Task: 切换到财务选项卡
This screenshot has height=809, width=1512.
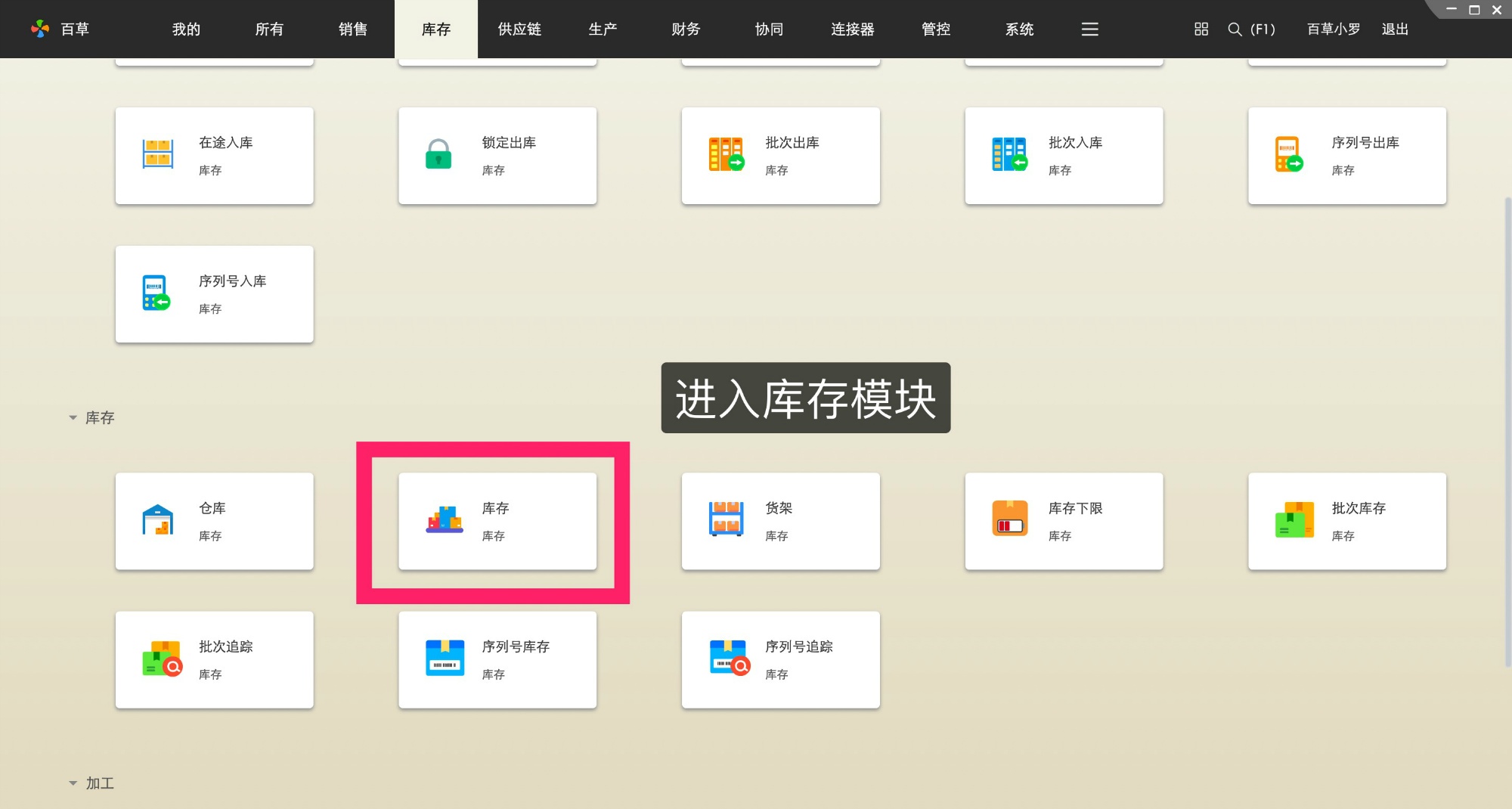Action: coord(685,29)
